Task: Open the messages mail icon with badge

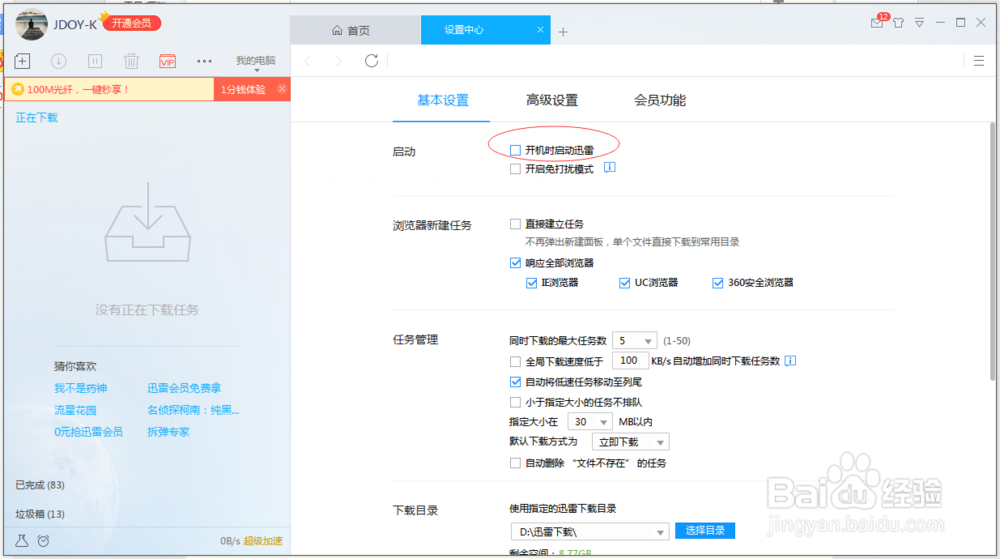Action: tap(878, 21)
